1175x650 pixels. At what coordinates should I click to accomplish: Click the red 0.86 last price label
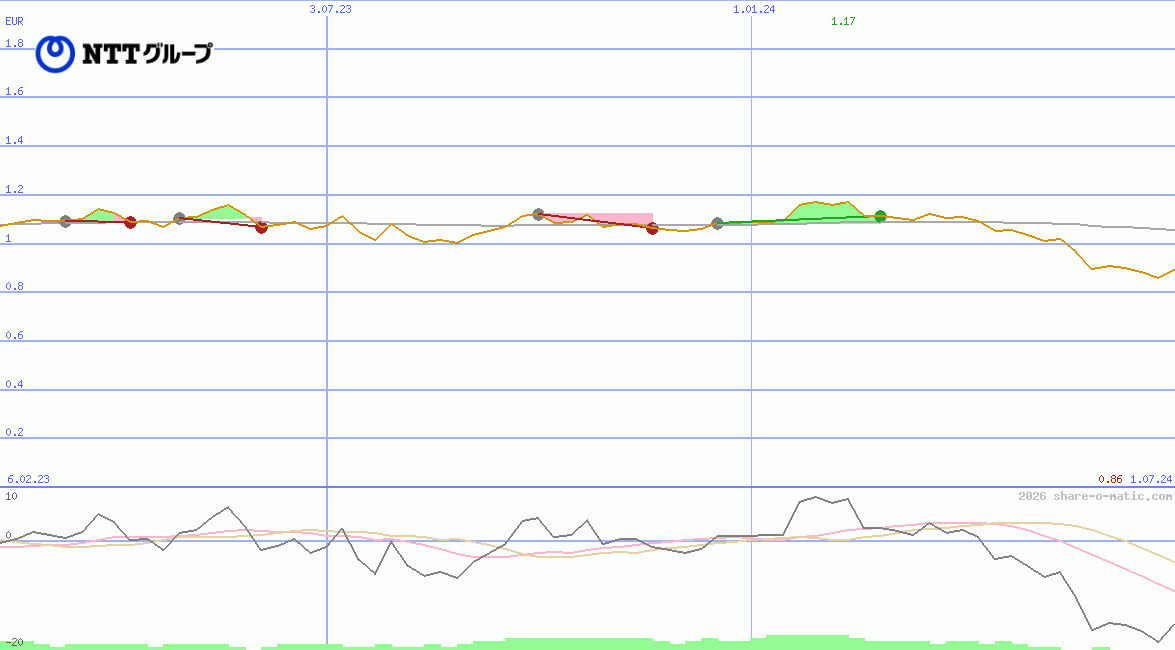pos(1110,480)
